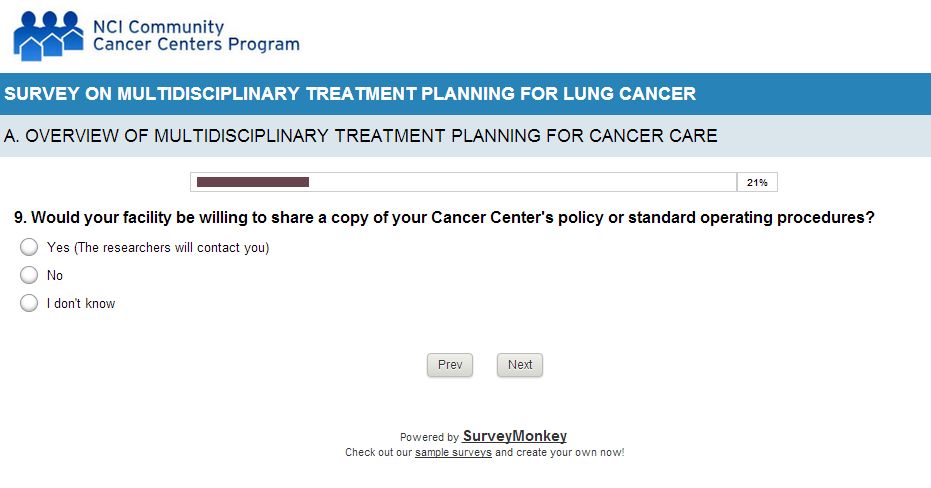Select the No radio button

(29, 275)
